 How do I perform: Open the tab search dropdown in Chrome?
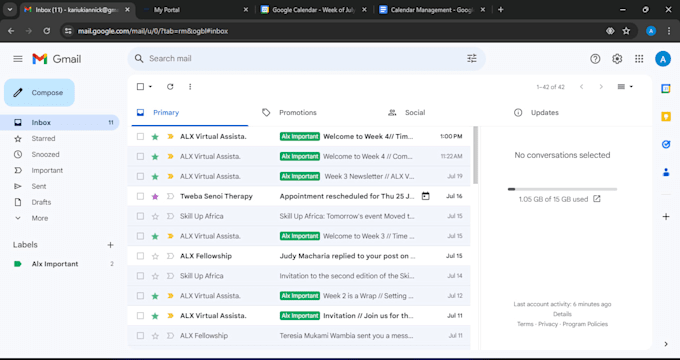point(10,10)
